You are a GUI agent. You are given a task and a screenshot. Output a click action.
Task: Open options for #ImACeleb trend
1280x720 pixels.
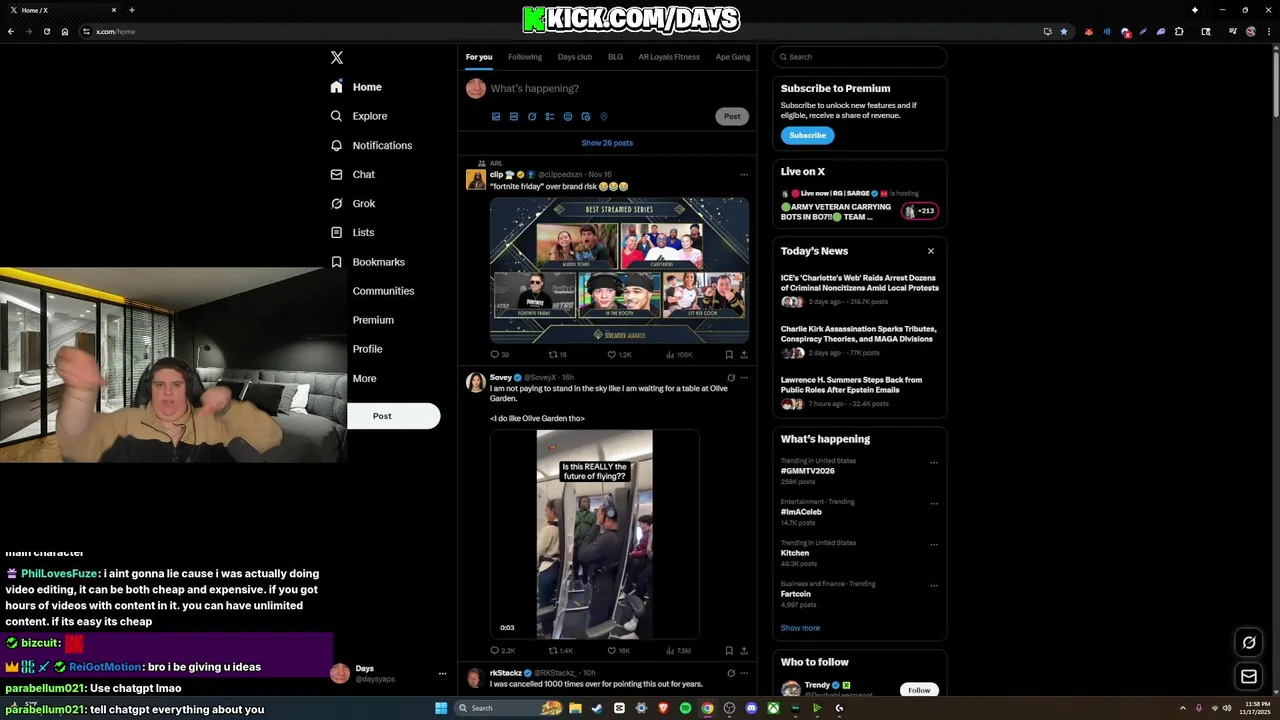(x=934, y=504)
